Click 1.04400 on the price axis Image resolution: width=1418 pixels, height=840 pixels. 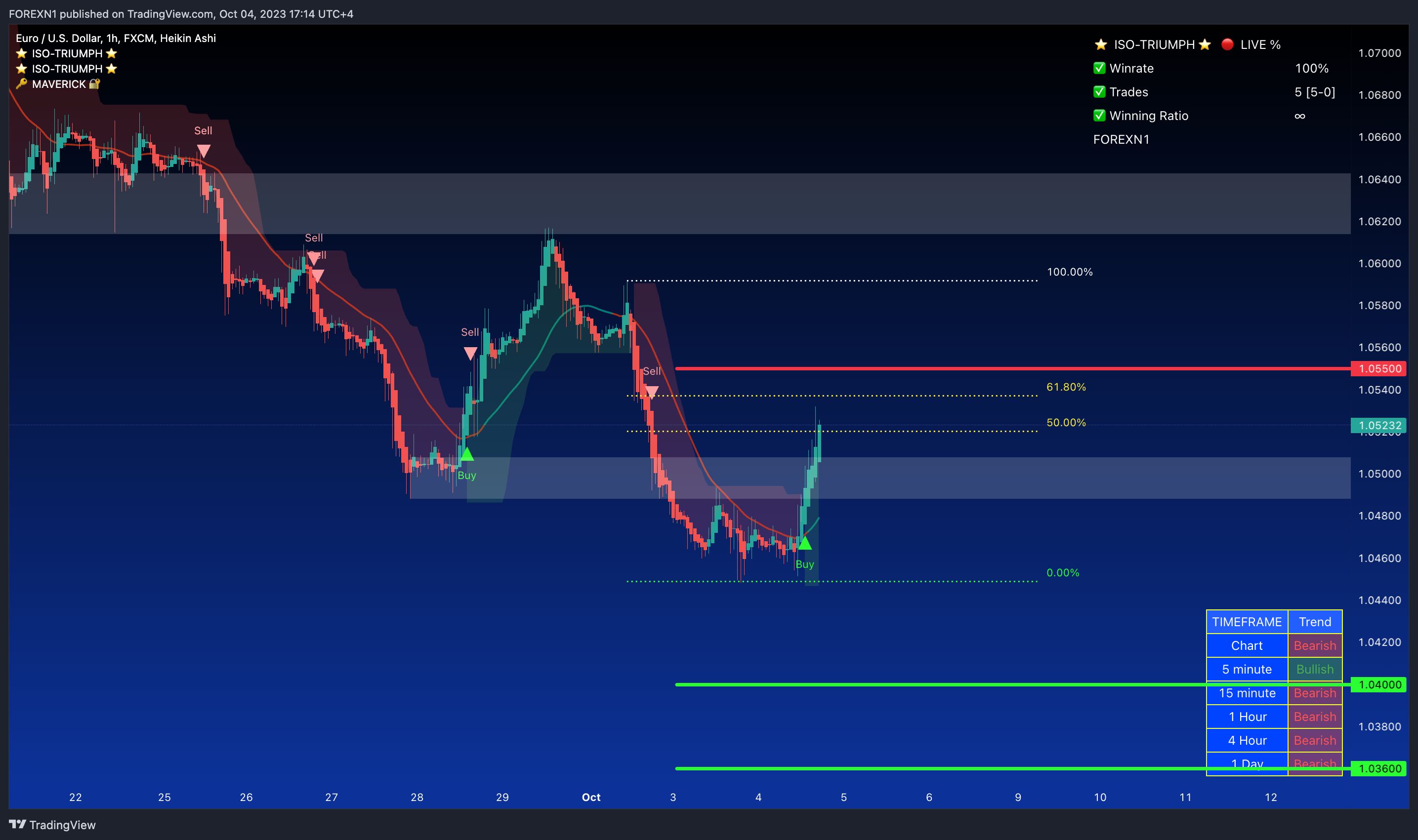[x=1379, y=600]
